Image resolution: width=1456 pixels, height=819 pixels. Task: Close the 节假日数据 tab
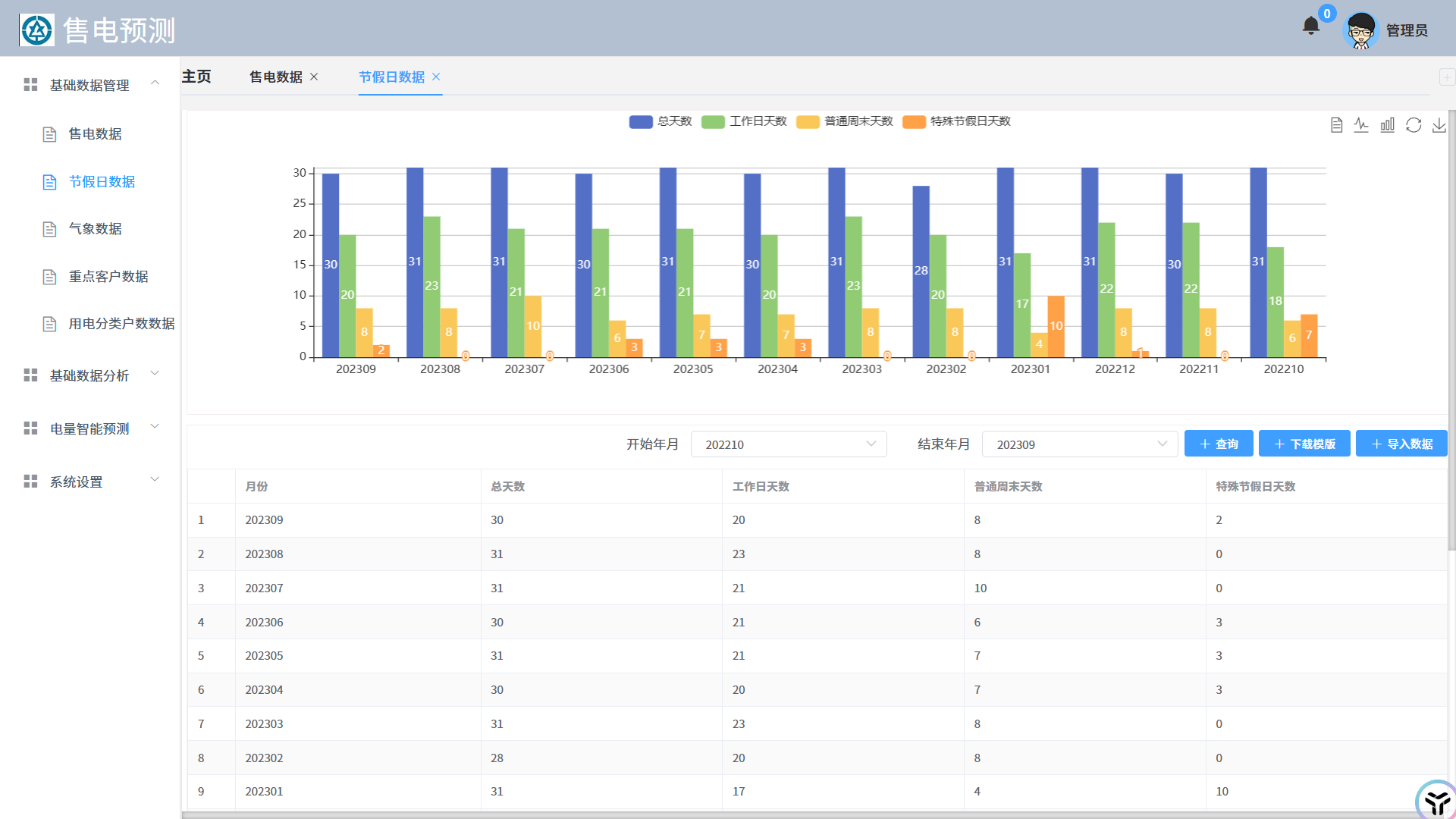pyautogui.click(x=436, y=77)
